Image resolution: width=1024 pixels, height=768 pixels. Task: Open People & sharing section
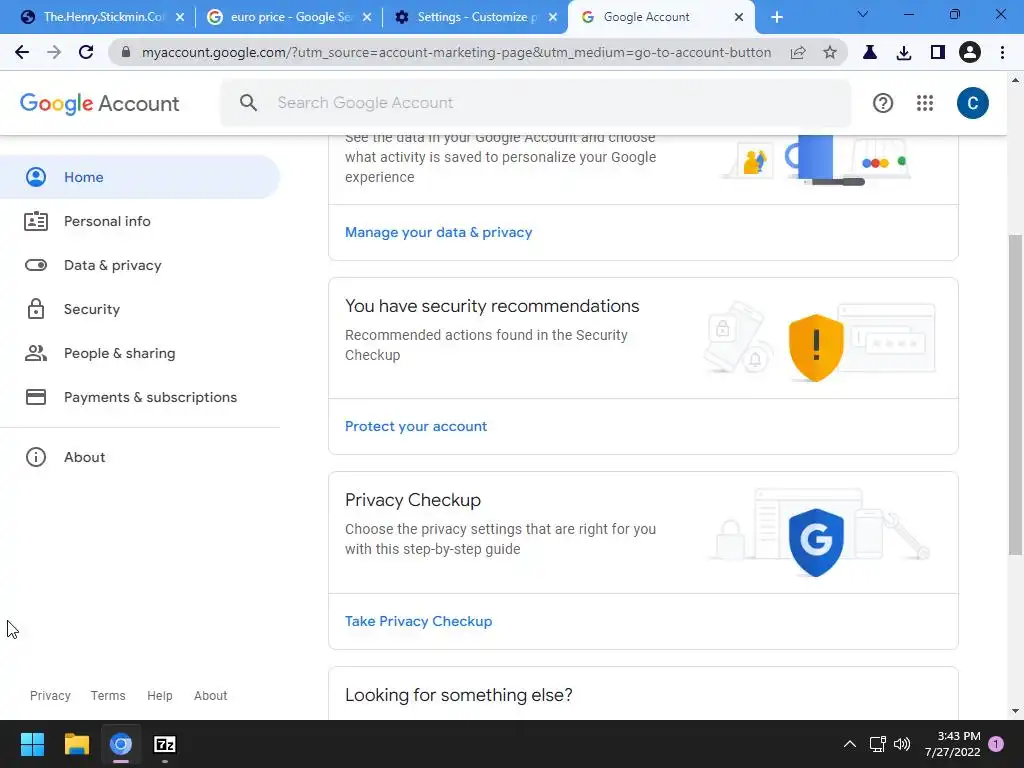140,353
